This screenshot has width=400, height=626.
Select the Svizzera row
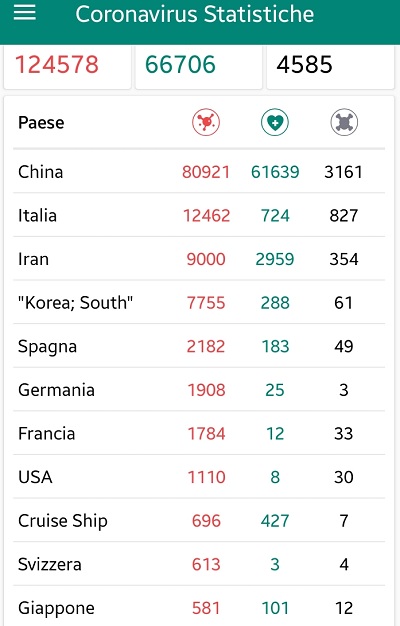[199, 564]
